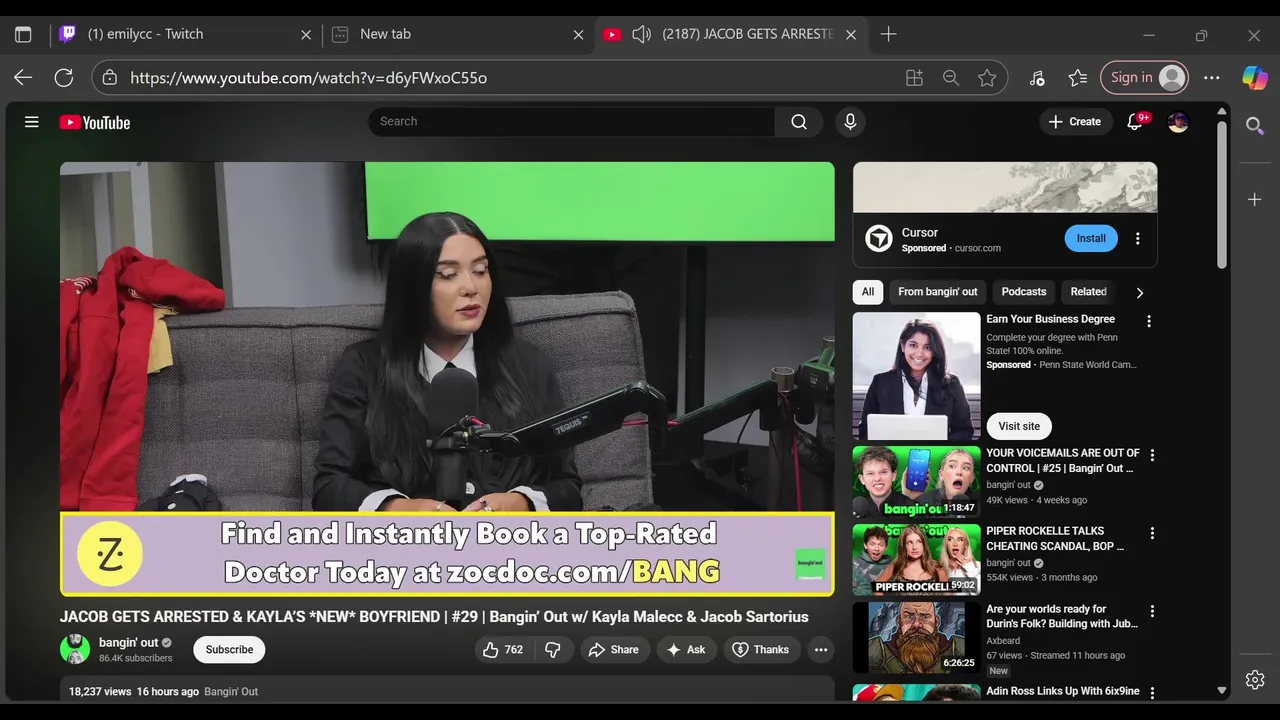Open the bangin' out channel name
Screen dimensions: 1280x720
[x=128, y=643]
